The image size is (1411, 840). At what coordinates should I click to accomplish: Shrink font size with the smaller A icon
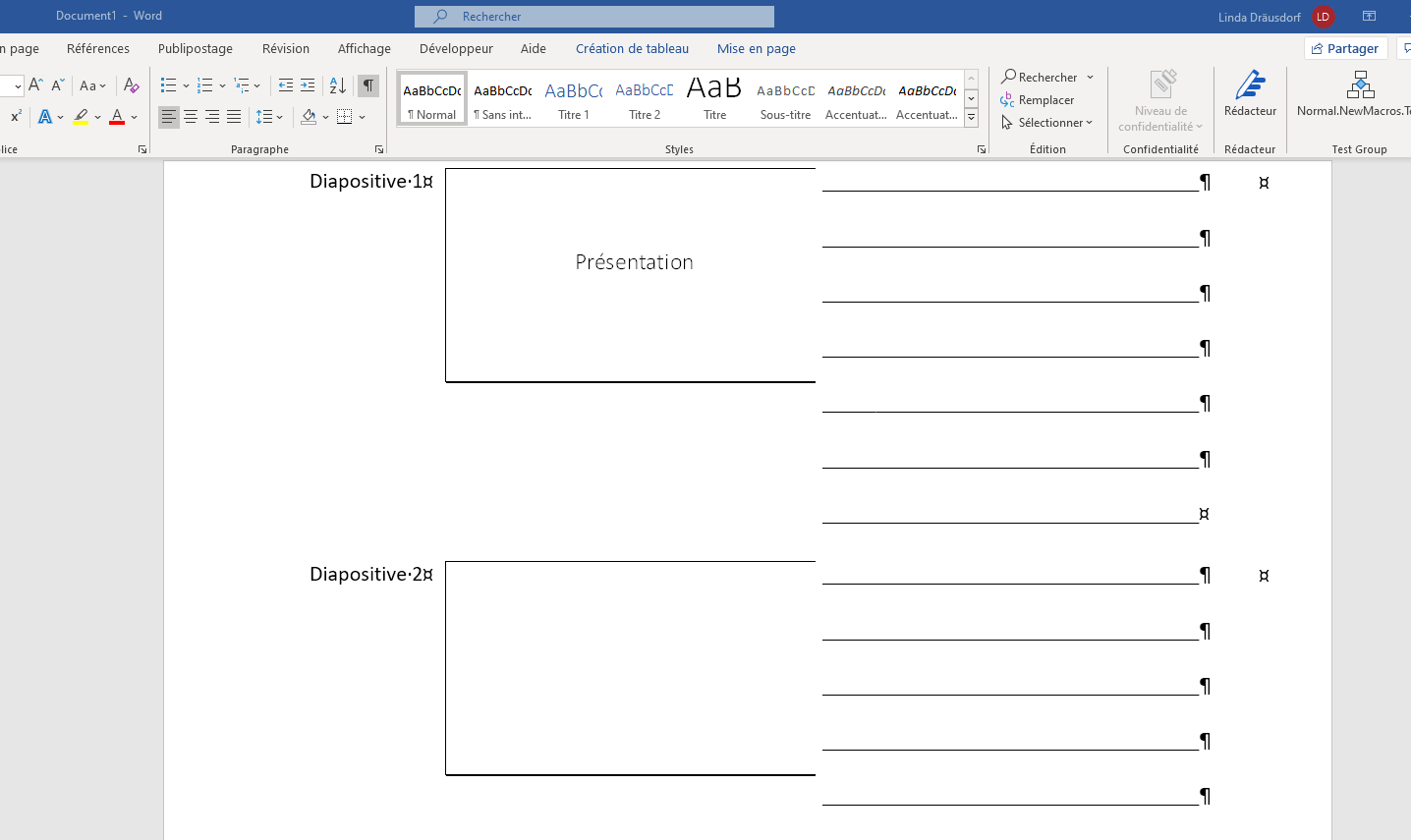point(58,85)
